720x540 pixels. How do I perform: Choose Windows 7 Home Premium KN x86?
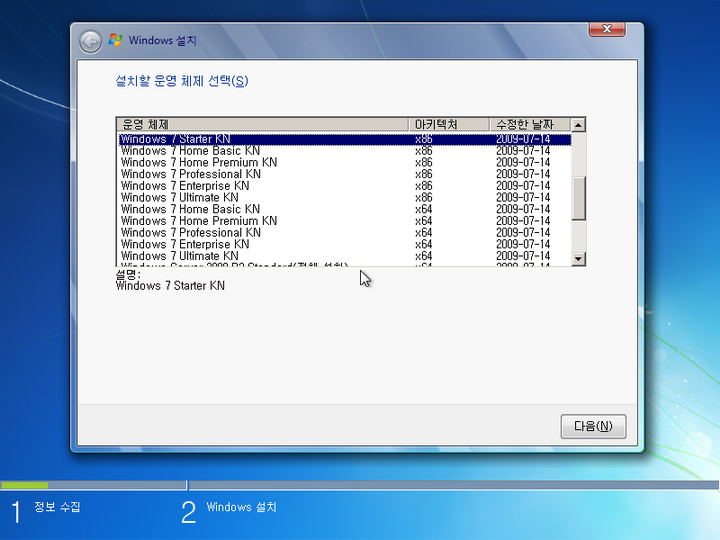pos(198,163)
